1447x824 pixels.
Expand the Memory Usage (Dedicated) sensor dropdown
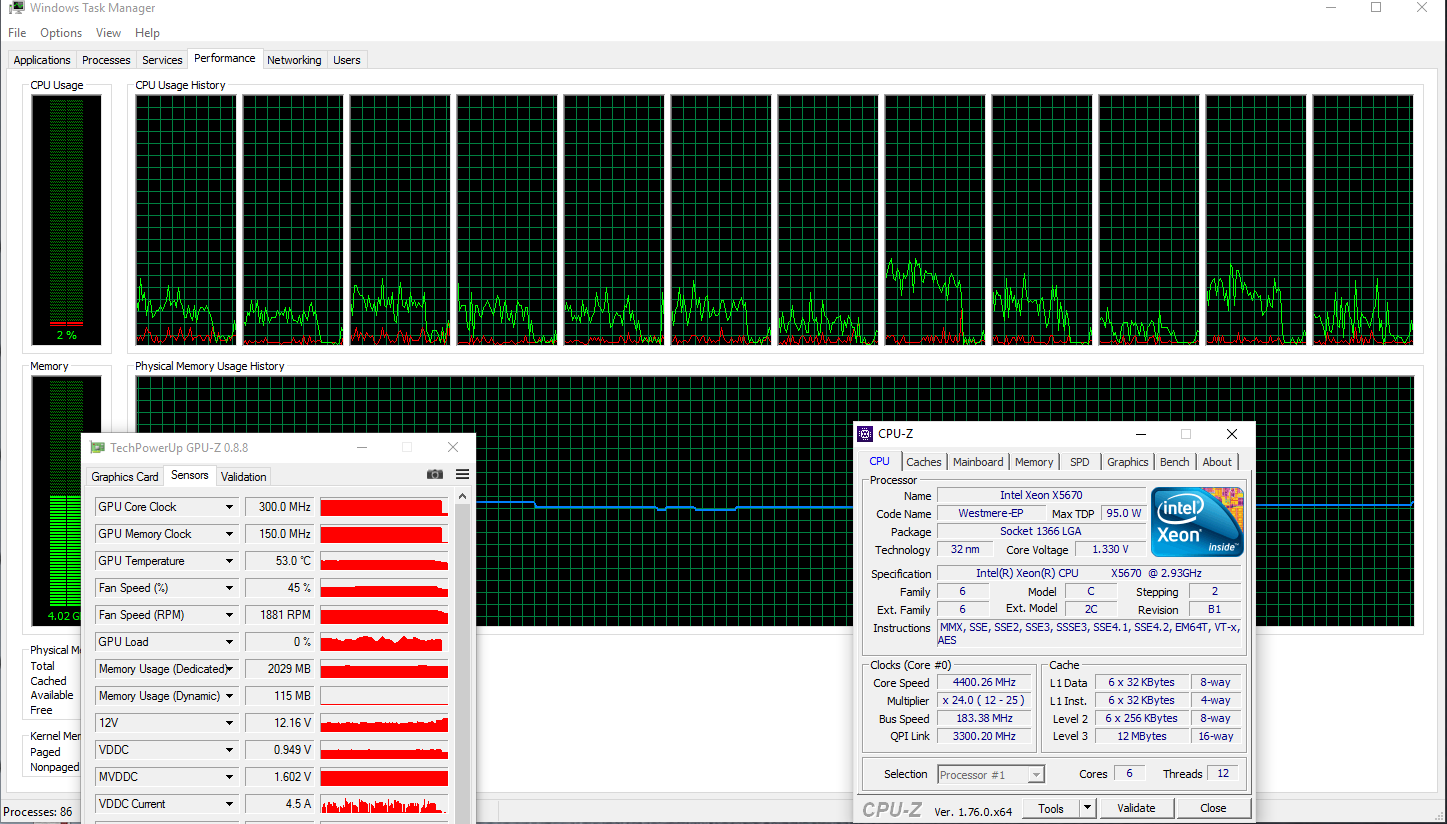coord(229,669)
